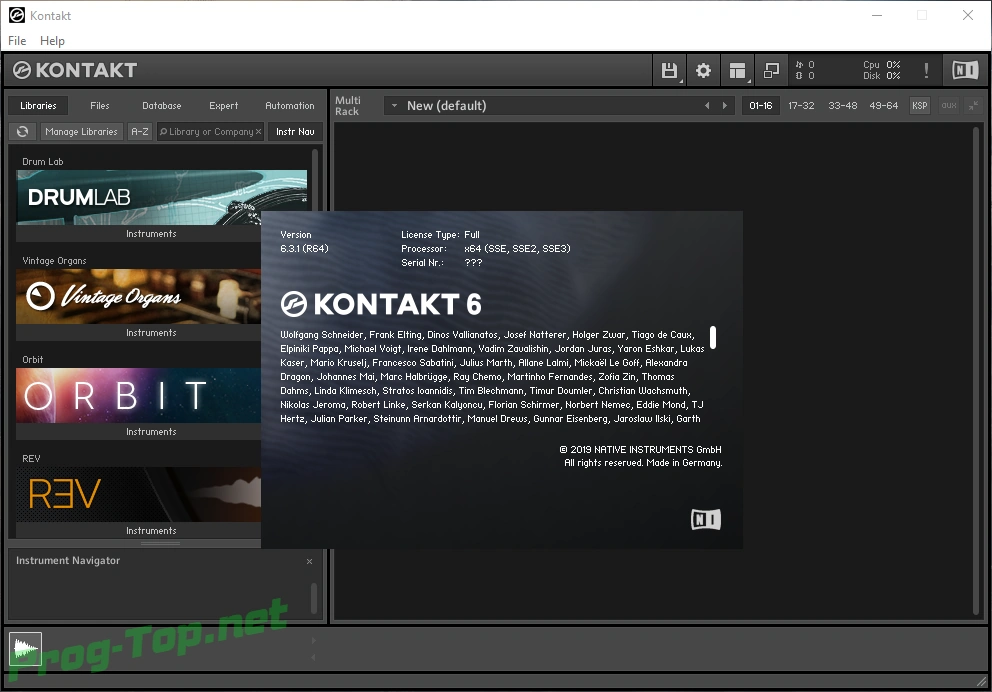Toggle the KSP script button
The width and height of the screenshot is (992, 692).
coord(919,106)
